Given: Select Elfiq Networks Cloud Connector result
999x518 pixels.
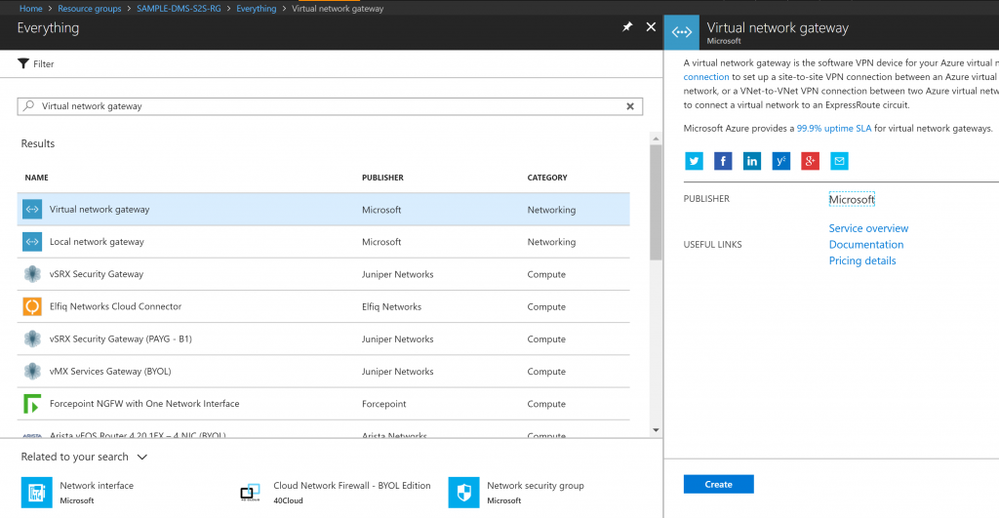Looking at the screenshot, I should 323,306.
